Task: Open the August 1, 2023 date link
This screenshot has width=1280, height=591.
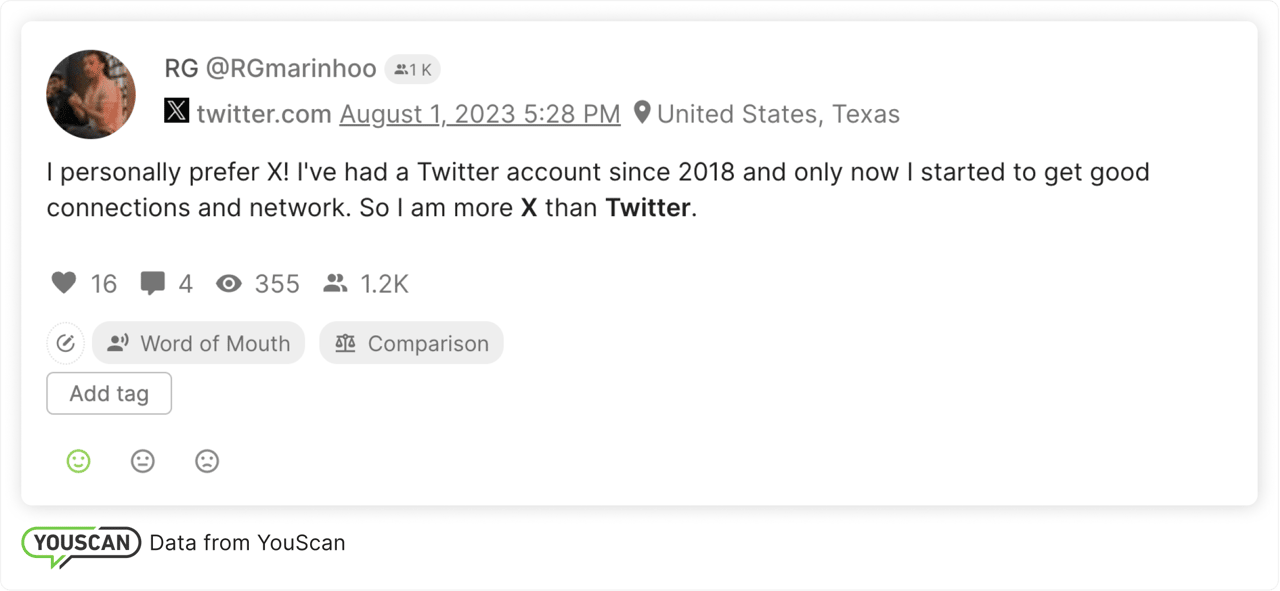Action: click(480, 114)
